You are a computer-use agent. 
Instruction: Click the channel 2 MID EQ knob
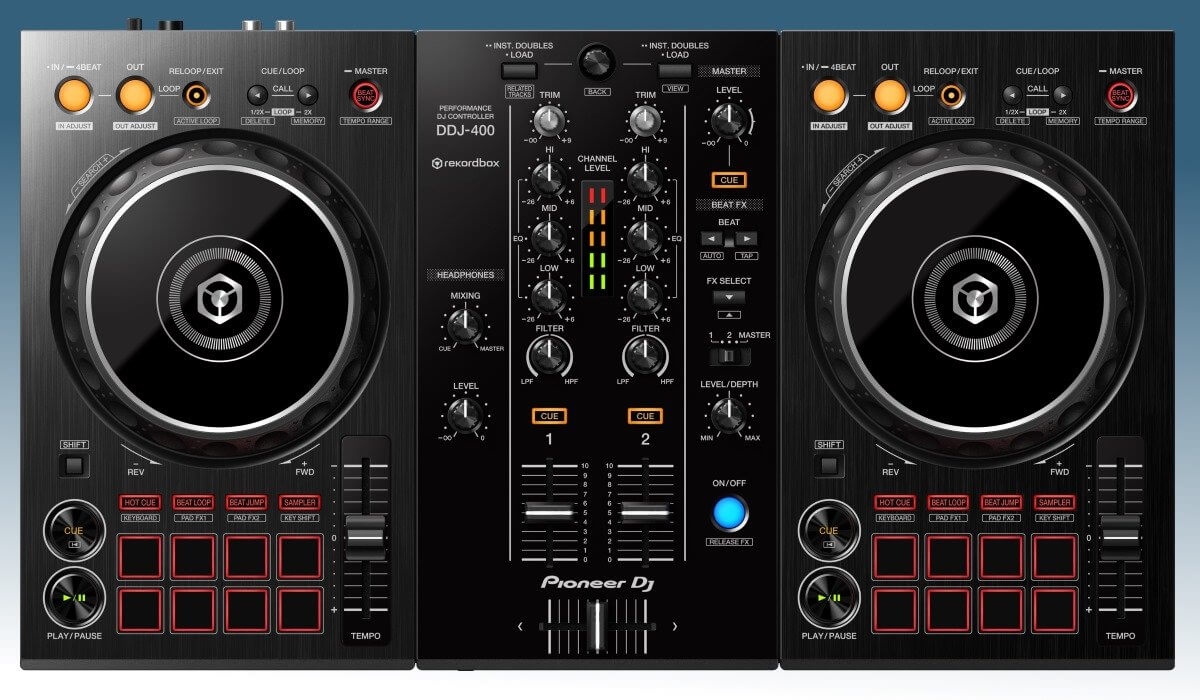tap(645, 238)
